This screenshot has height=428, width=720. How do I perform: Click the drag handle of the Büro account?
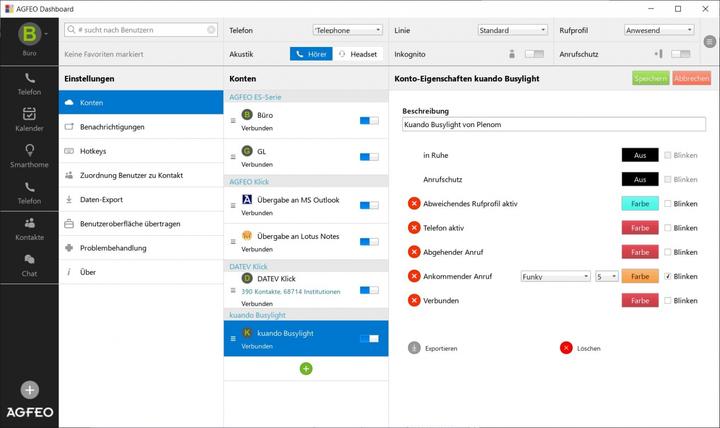tap(233, 121)
